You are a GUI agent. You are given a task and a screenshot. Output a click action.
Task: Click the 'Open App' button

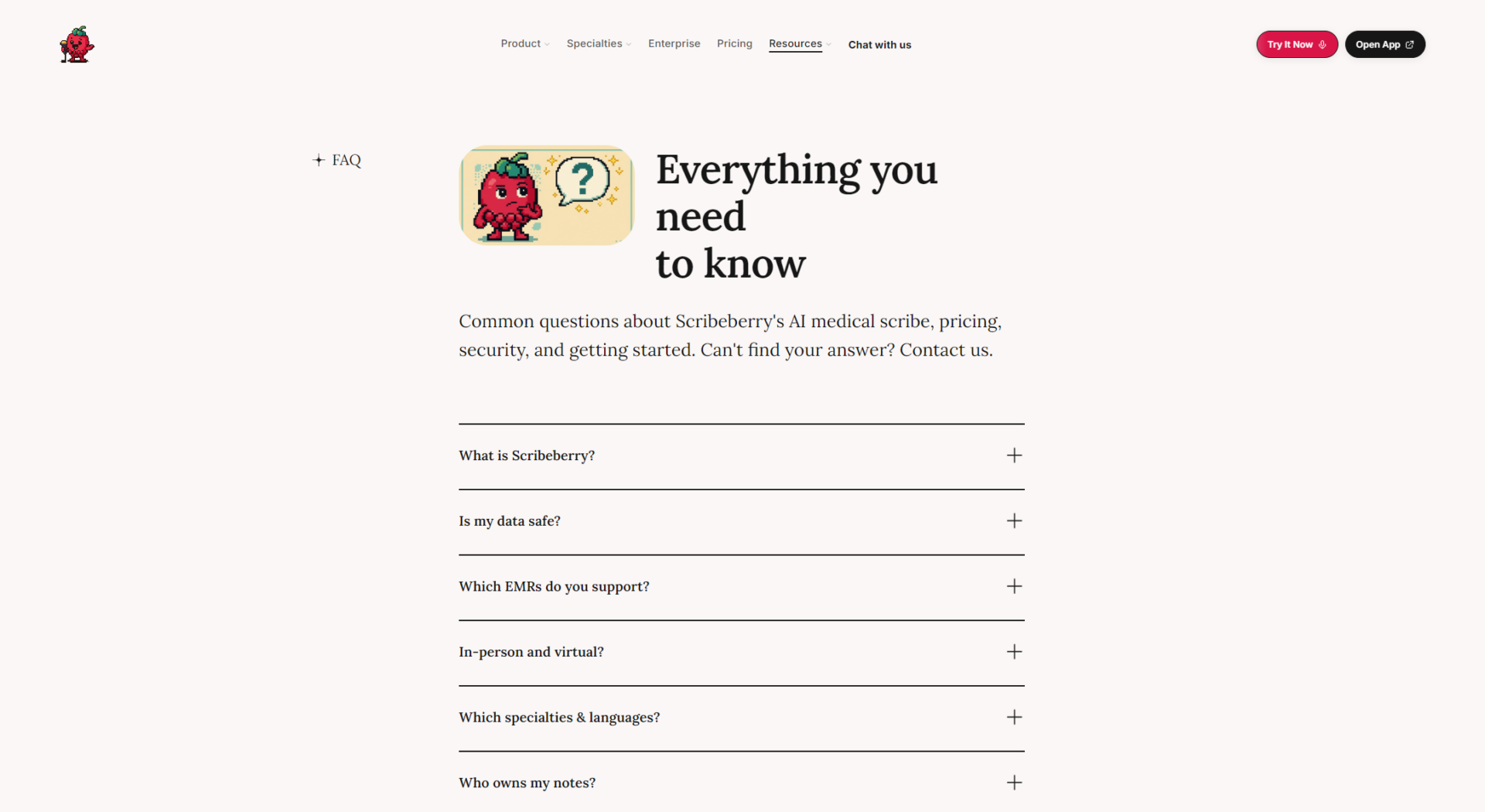[x=1384, y=45]
